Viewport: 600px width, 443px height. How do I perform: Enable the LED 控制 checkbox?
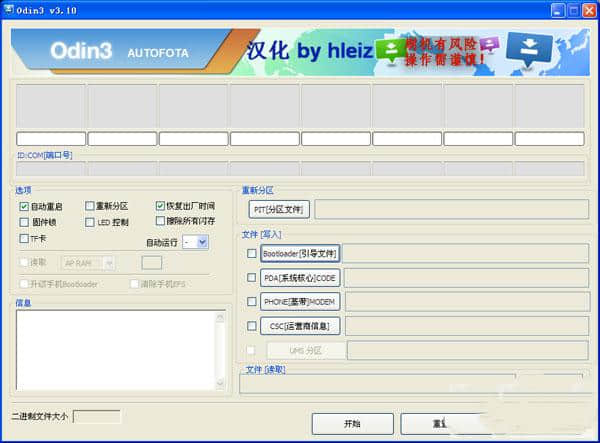pos(90,222)
